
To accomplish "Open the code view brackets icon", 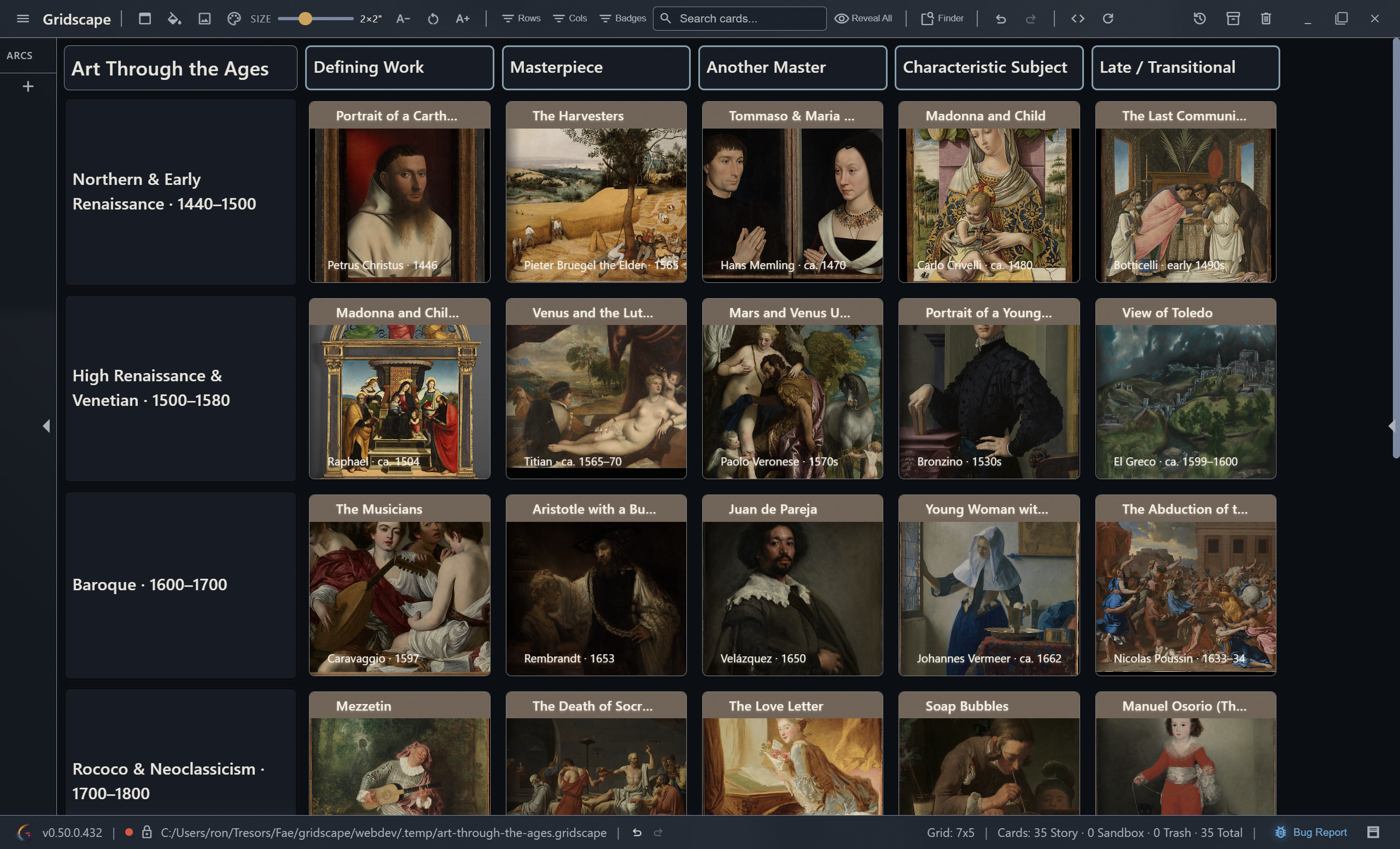I will click(1078, 19).
